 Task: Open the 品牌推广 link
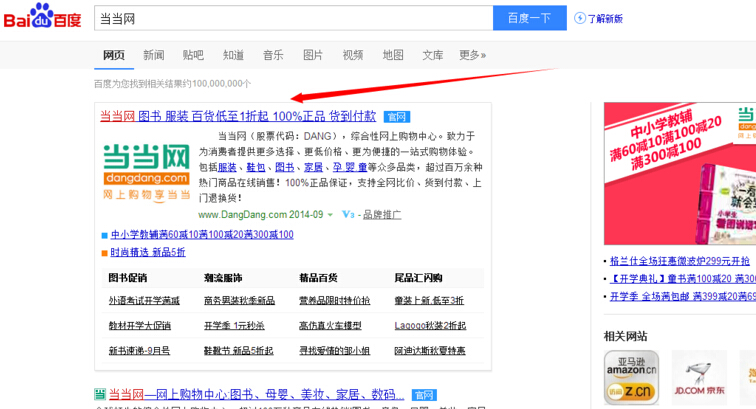point(382,215)
